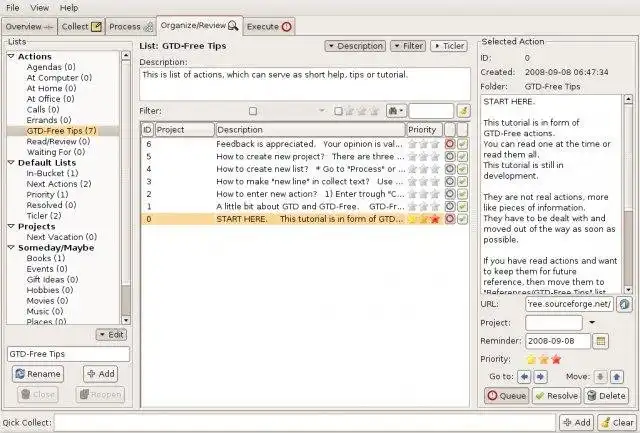Click Add button beside Quick Collect

[577, 422]
